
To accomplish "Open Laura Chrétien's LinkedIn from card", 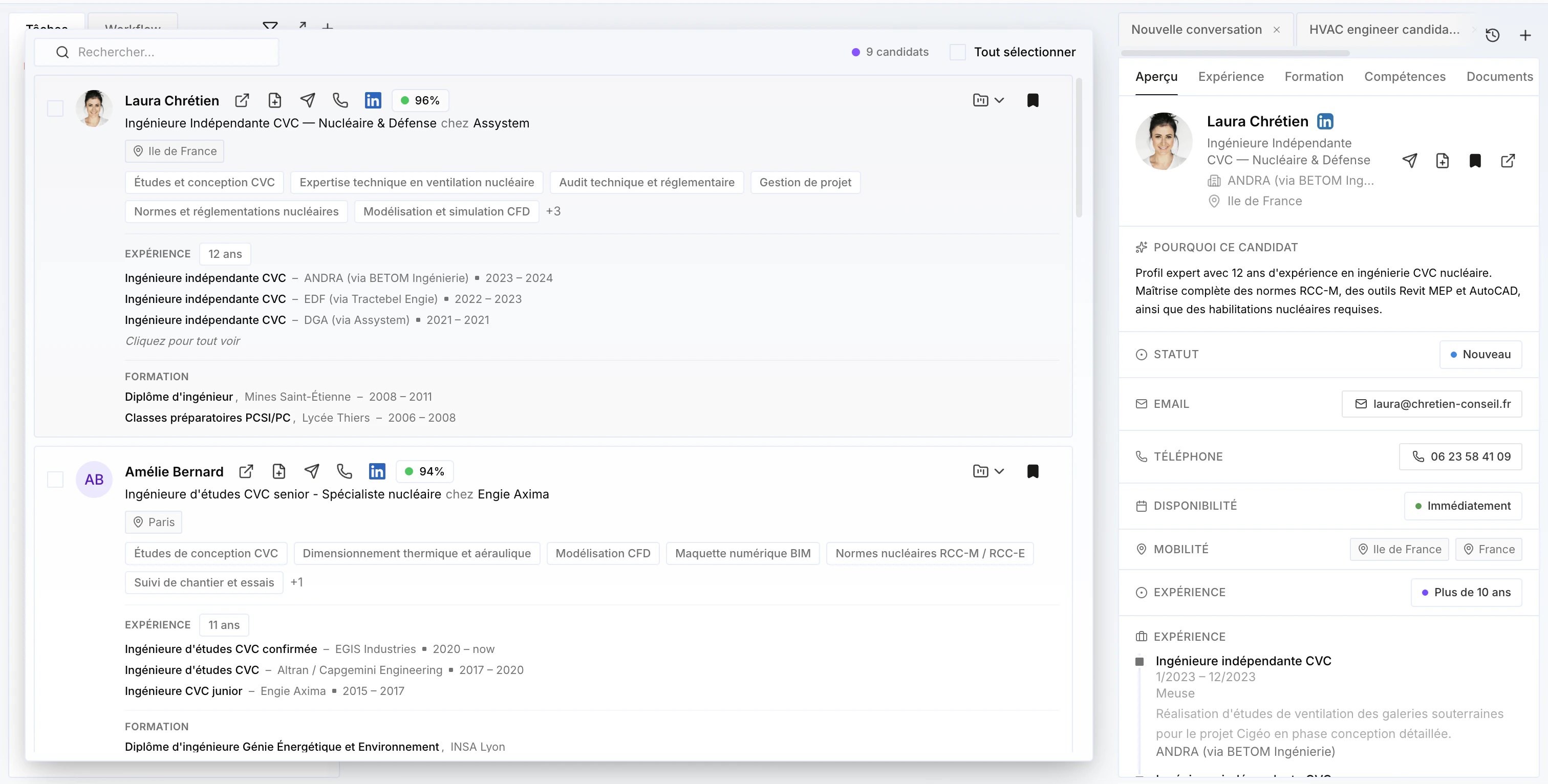I will tap(373, 100).
